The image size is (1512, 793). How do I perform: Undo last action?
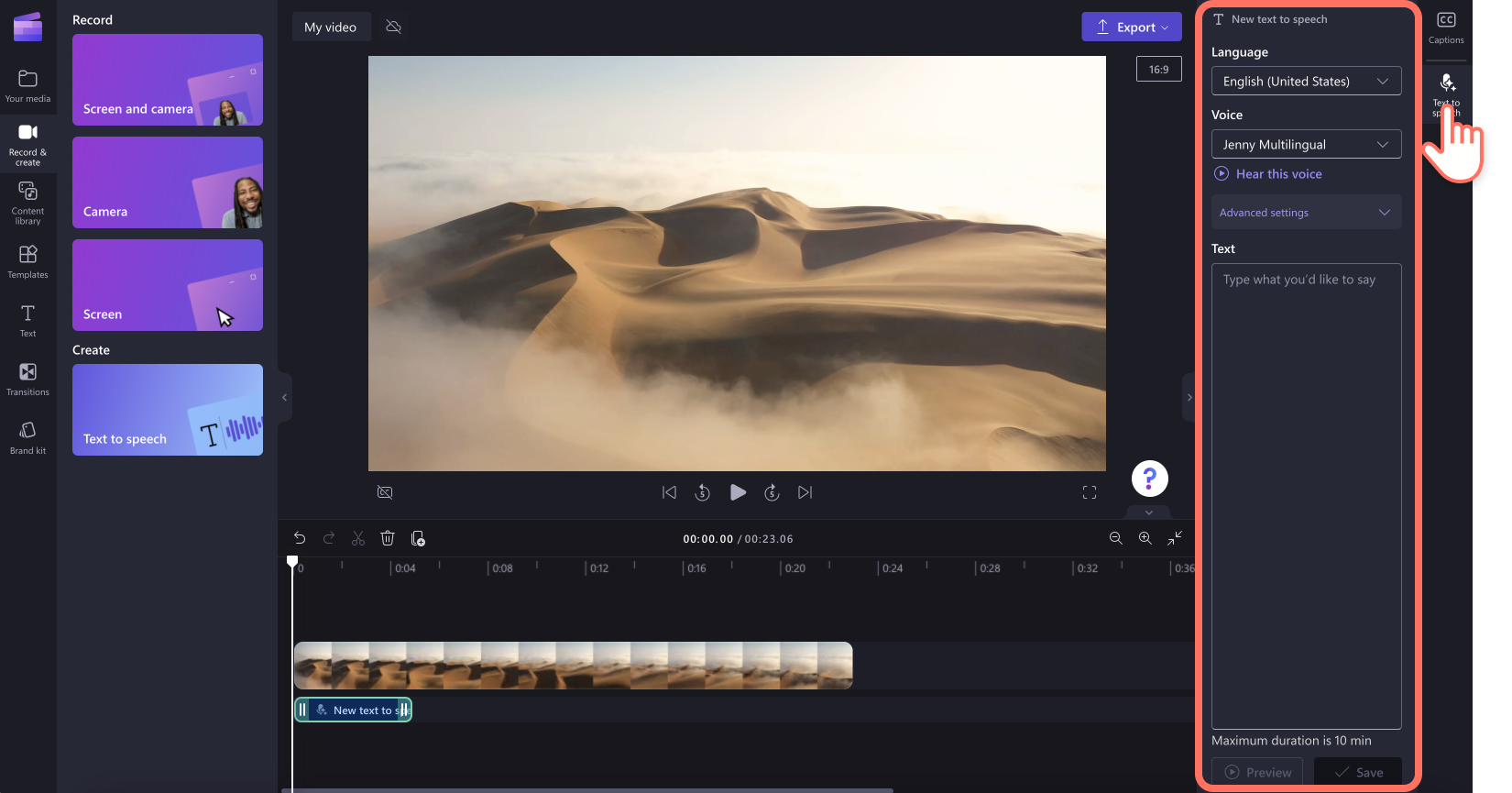coord(300,538)
